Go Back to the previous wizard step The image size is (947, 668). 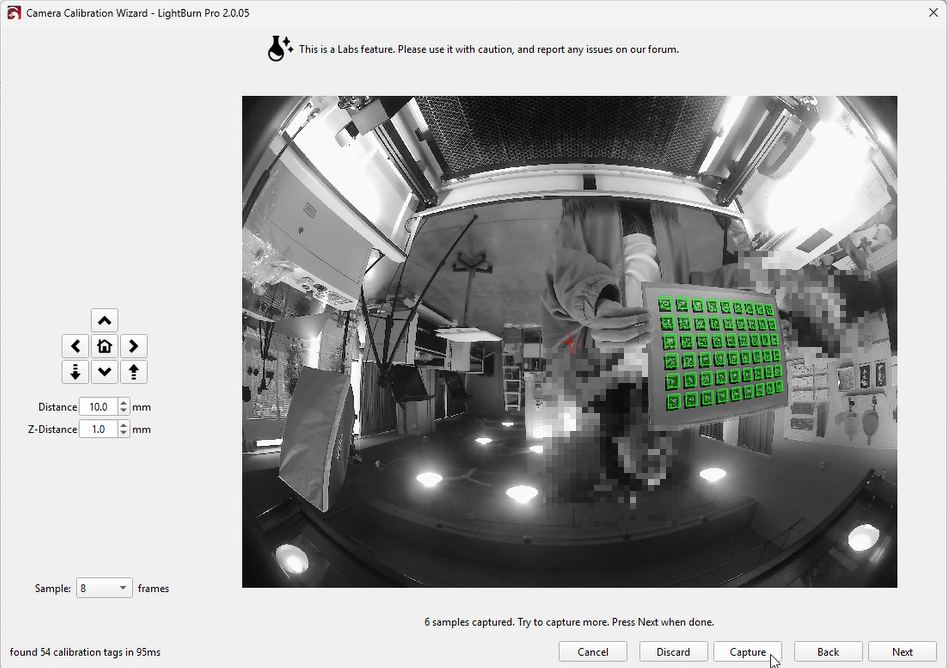click(828, 652)
